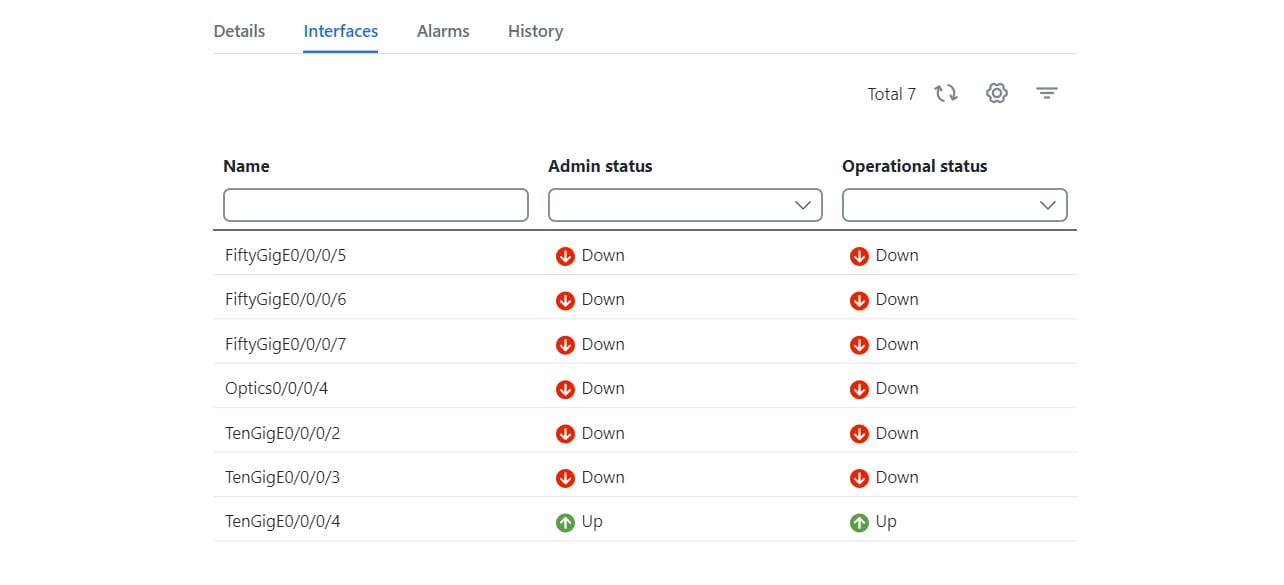Click the red Down admin icon for FiftyGigE0/0/0/5
1284x585 pixels.
pyautogui.click(x=565, y=256)
